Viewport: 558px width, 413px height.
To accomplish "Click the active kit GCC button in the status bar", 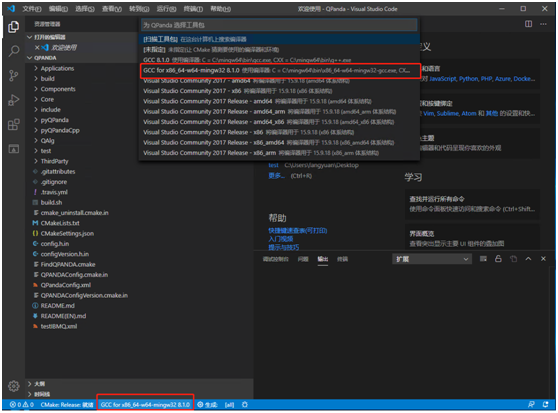I will [145, 404].
